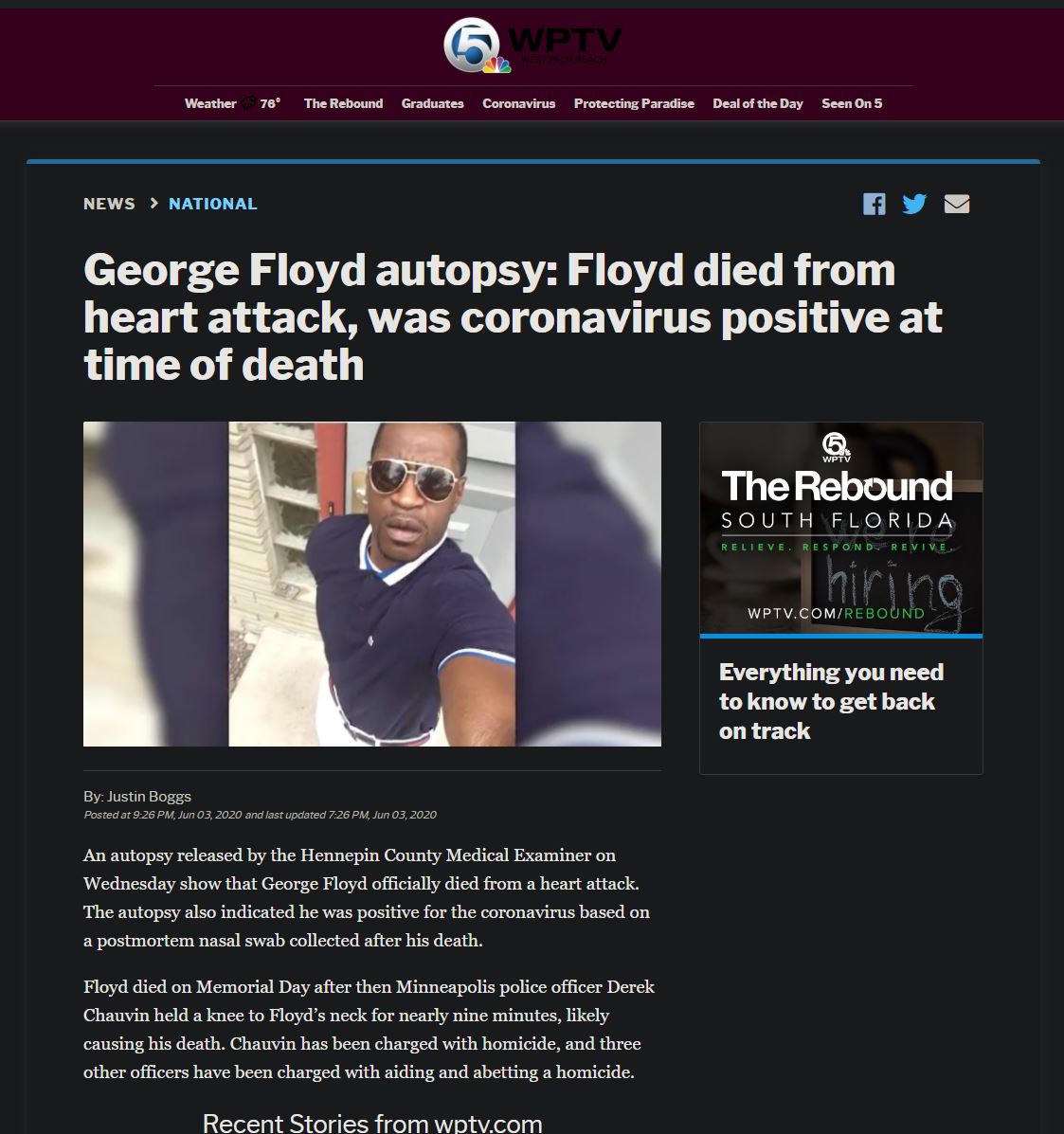
Task: Go to Seen On 5
Action: pyautogui.click(x=852, y=103)
